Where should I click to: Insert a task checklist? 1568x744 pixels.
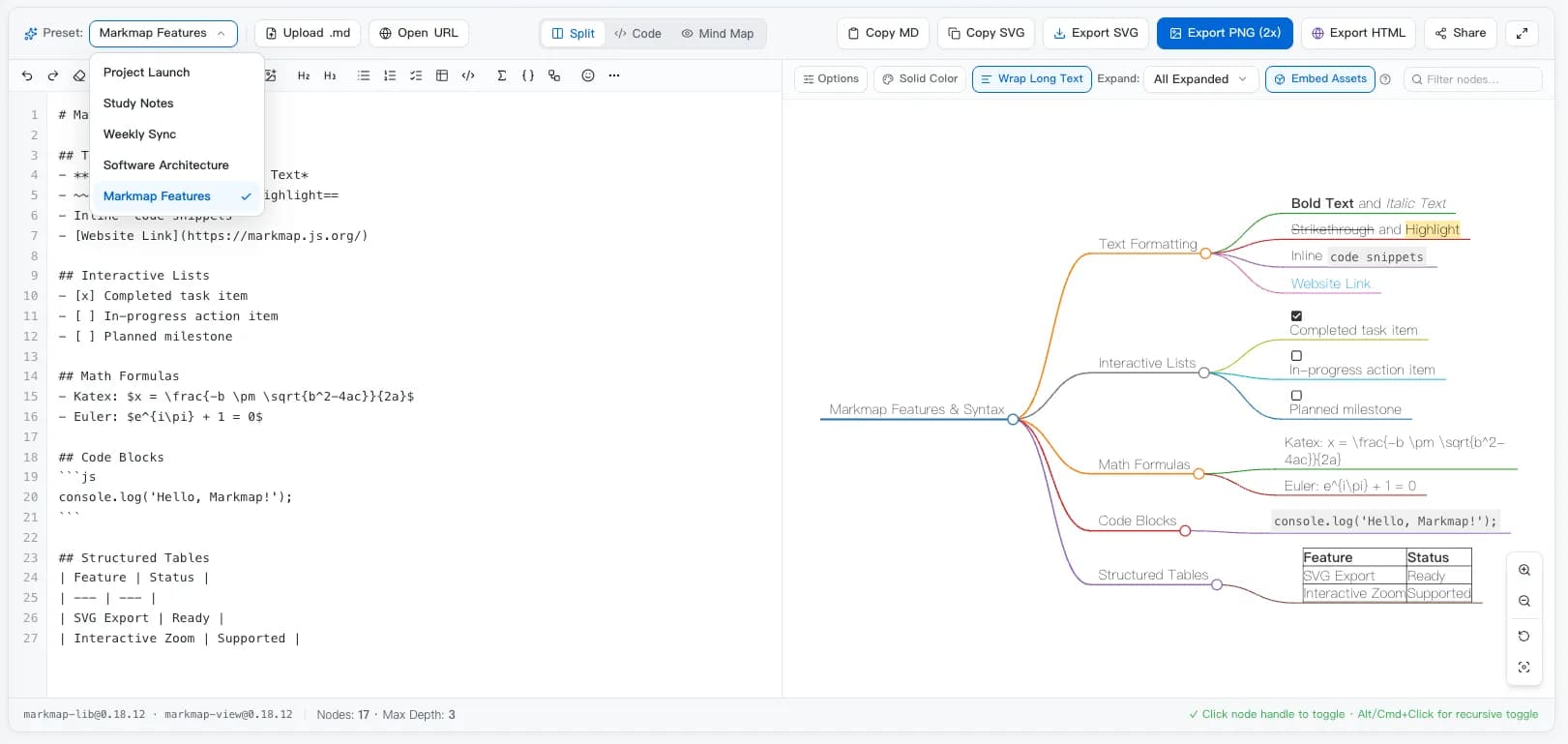coord(416,75)
